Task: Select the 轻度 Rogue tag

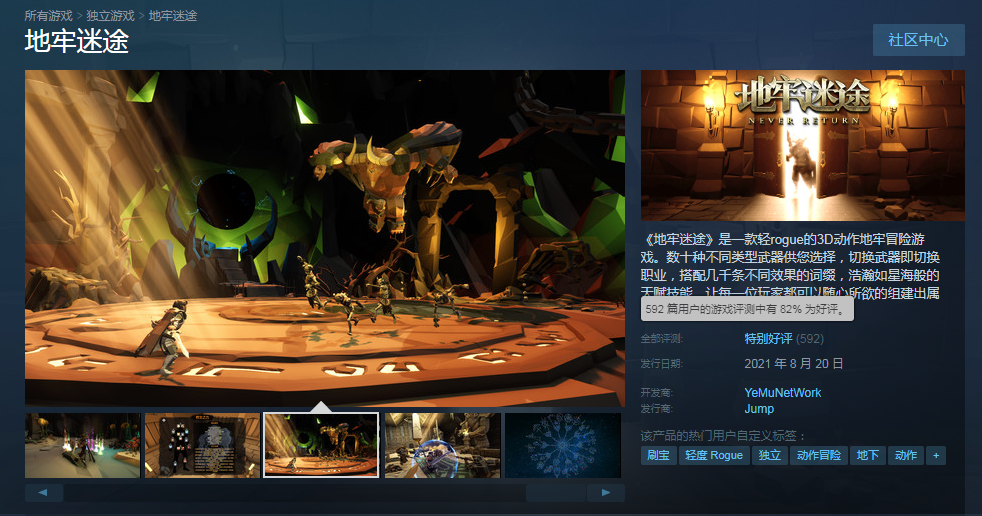Action: tap(714, 455)
